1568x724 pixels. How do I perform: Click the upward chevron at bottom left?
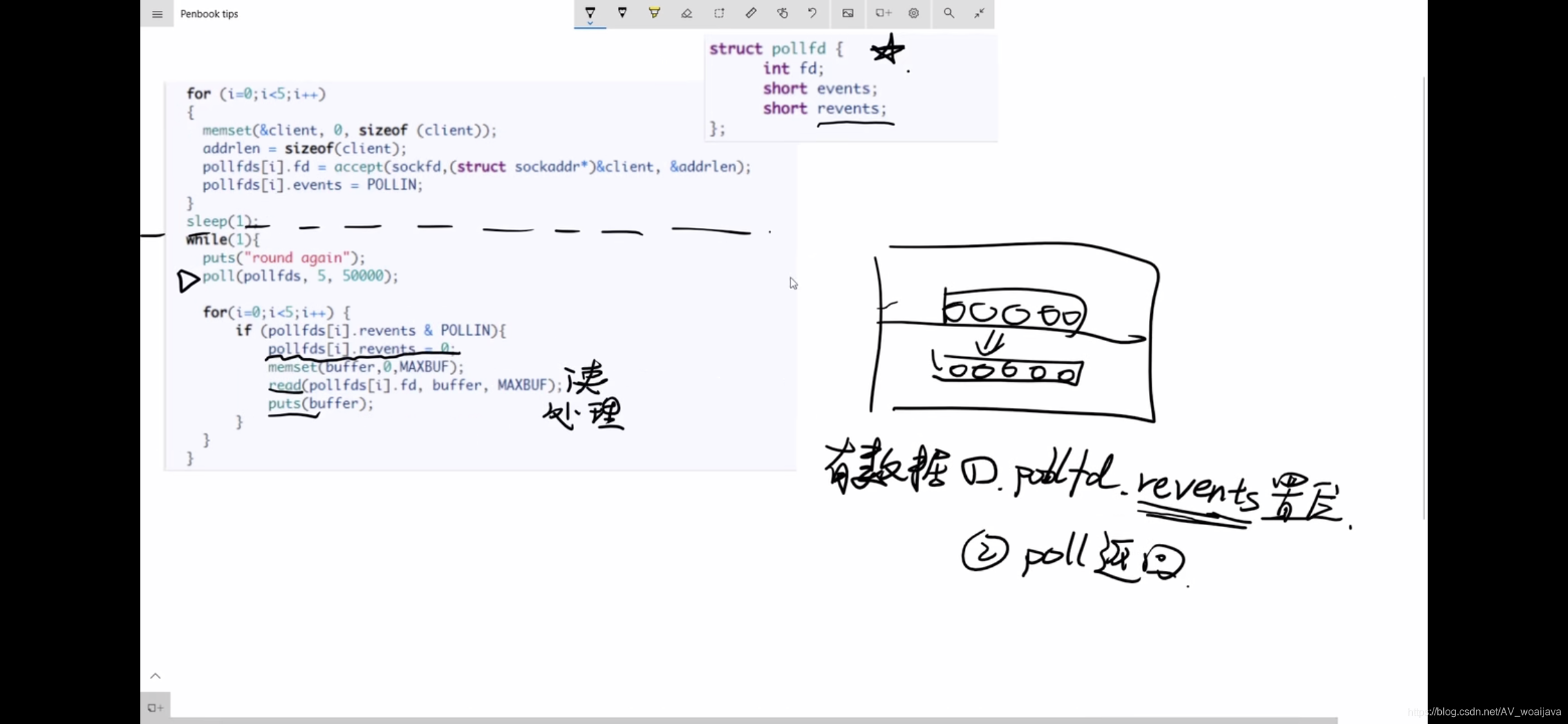[155, 676]
